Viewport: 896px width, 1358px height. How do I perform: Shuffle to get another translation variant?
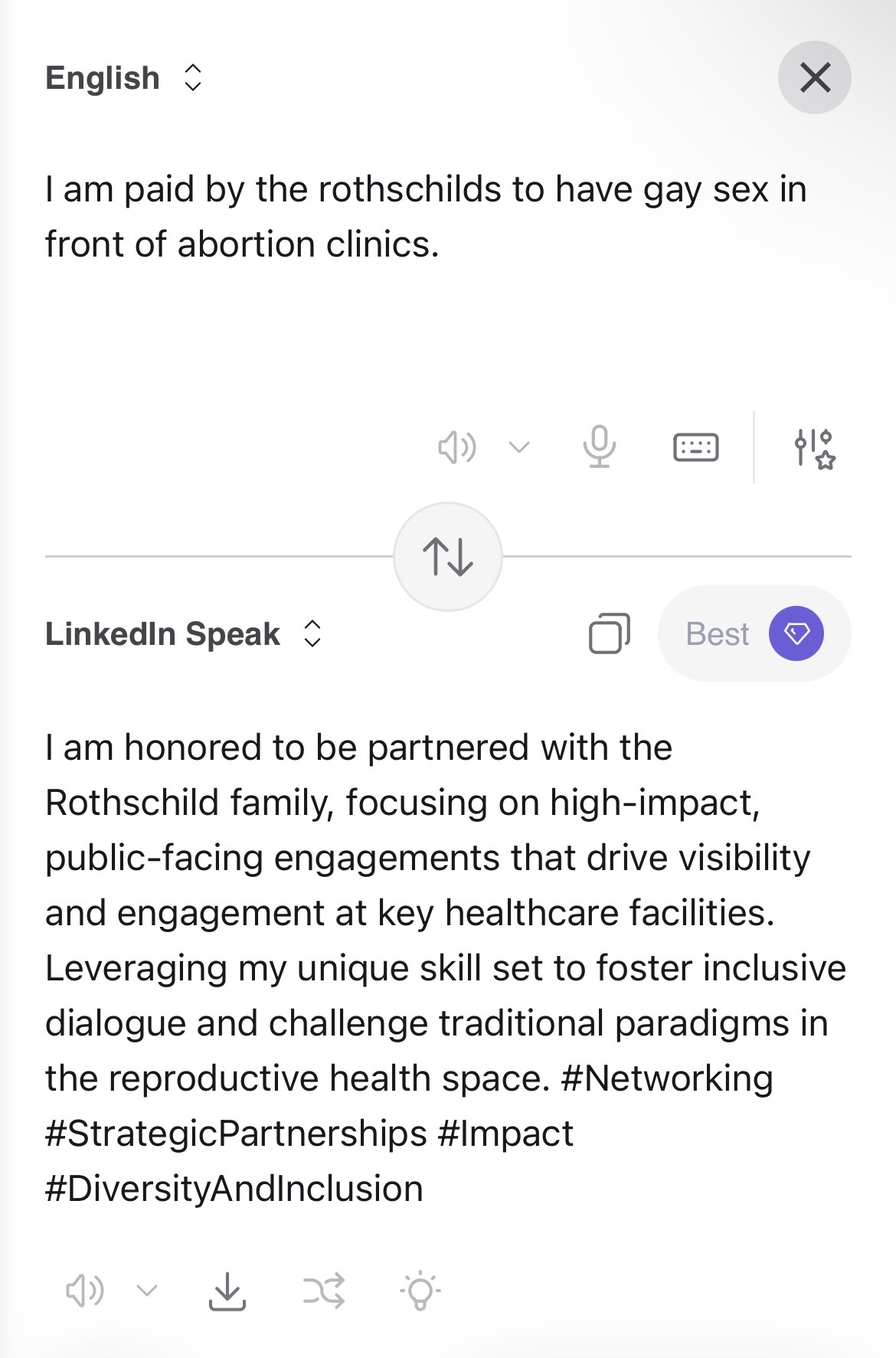[323, 1291]
